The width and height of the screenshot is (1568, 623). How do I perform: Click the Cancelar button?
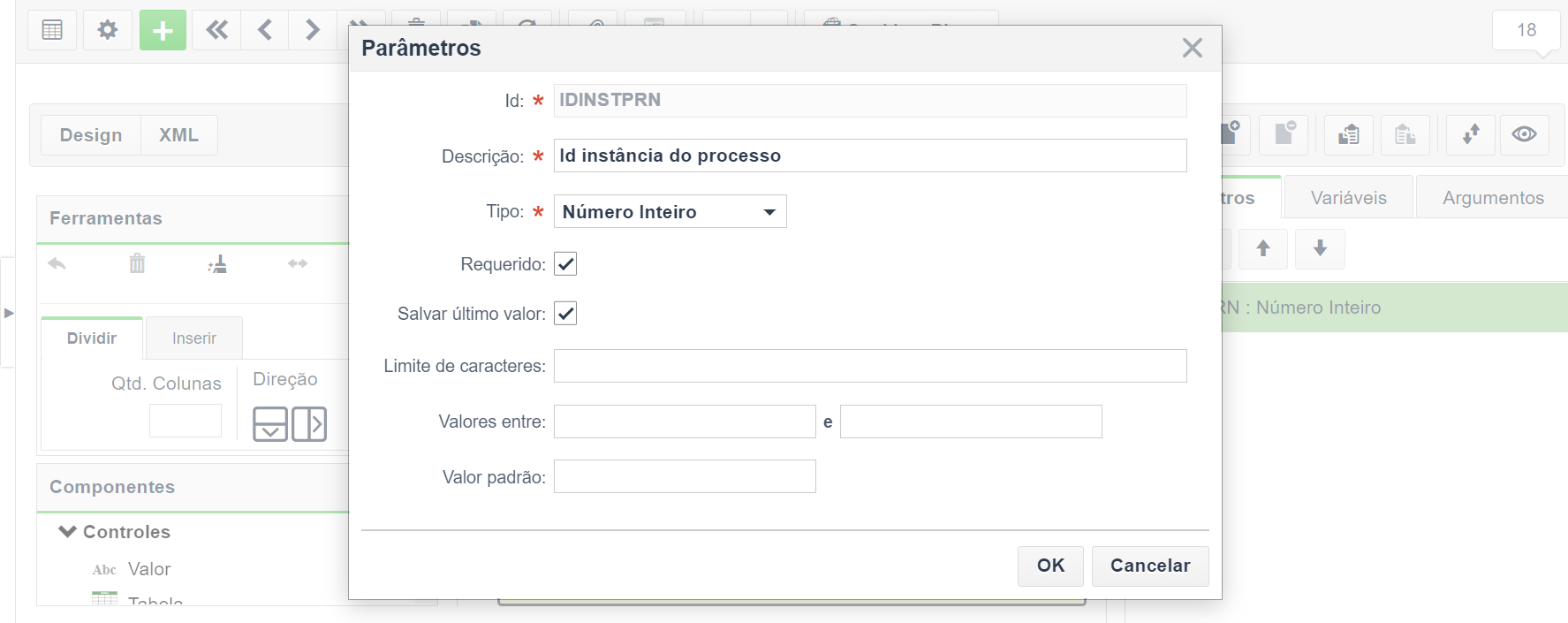pyautogui.click(x=1150, y=566)
